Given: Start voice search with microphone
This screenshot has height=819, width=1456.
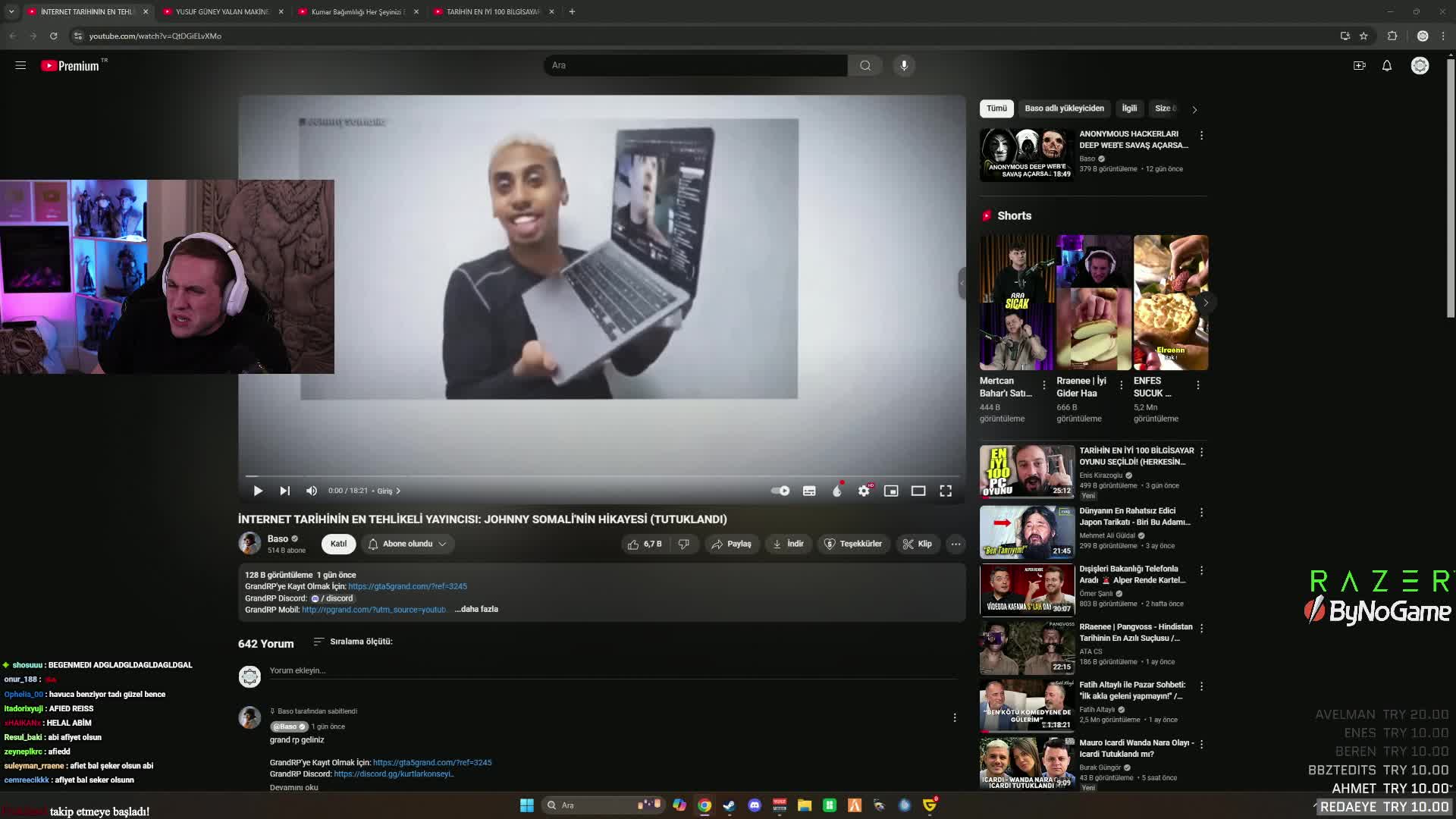Looking at the screenshot, I should pyautogui.click(x=904, y=65).
